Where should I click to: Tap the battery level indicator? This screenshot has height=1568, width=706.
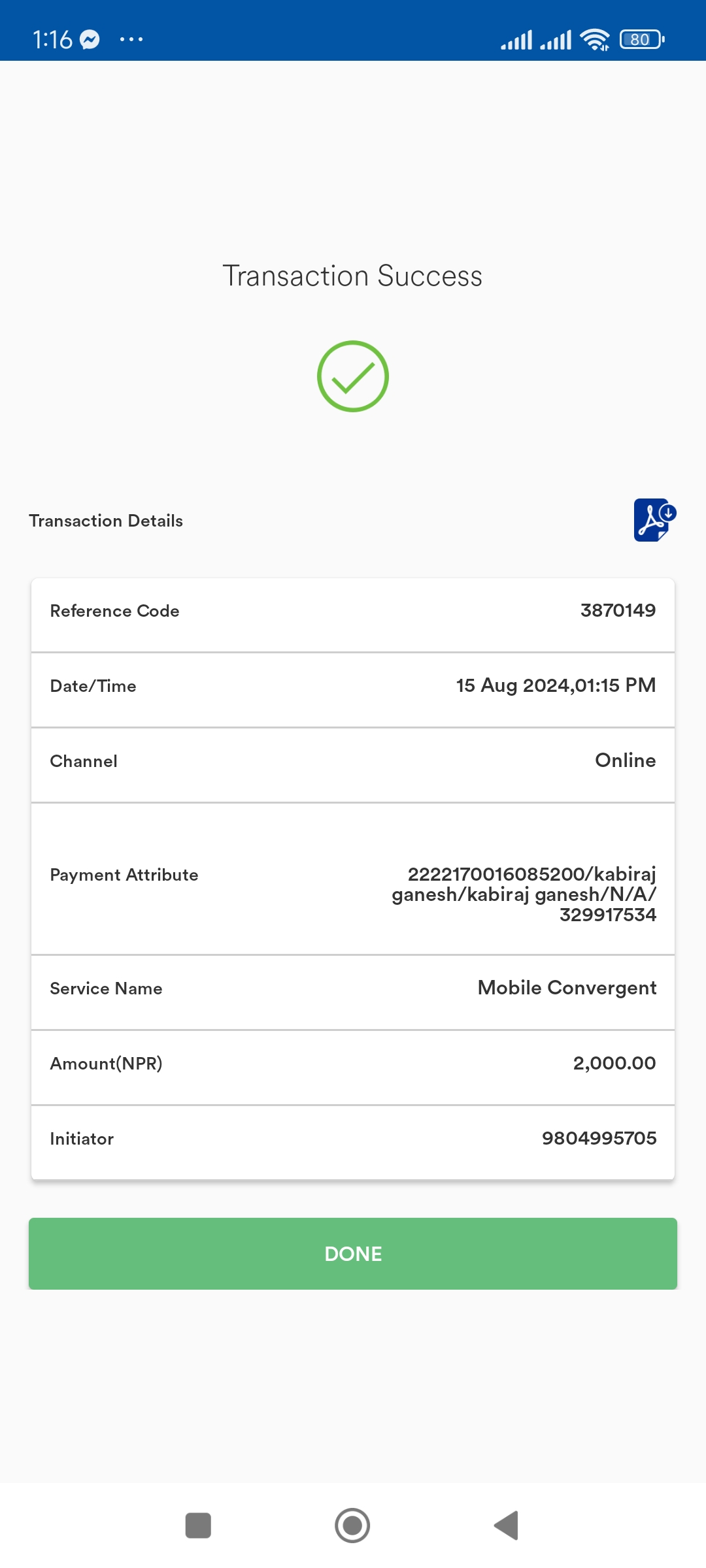pyautogui.click(x=642, y=40)
